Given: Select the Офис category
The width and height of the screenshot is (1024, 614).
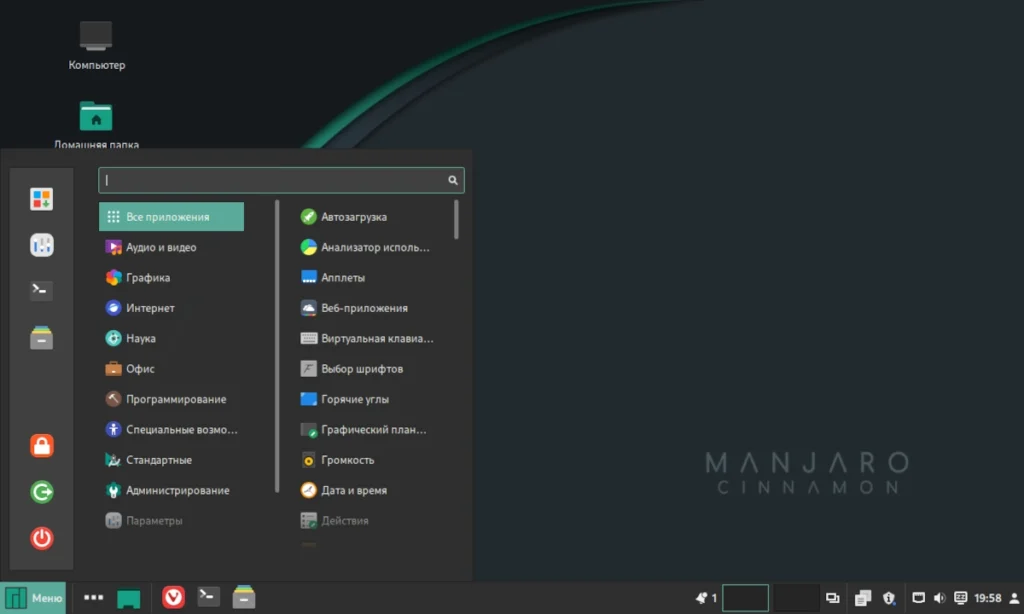Looking at the screenshot, I should coord(171,369).
